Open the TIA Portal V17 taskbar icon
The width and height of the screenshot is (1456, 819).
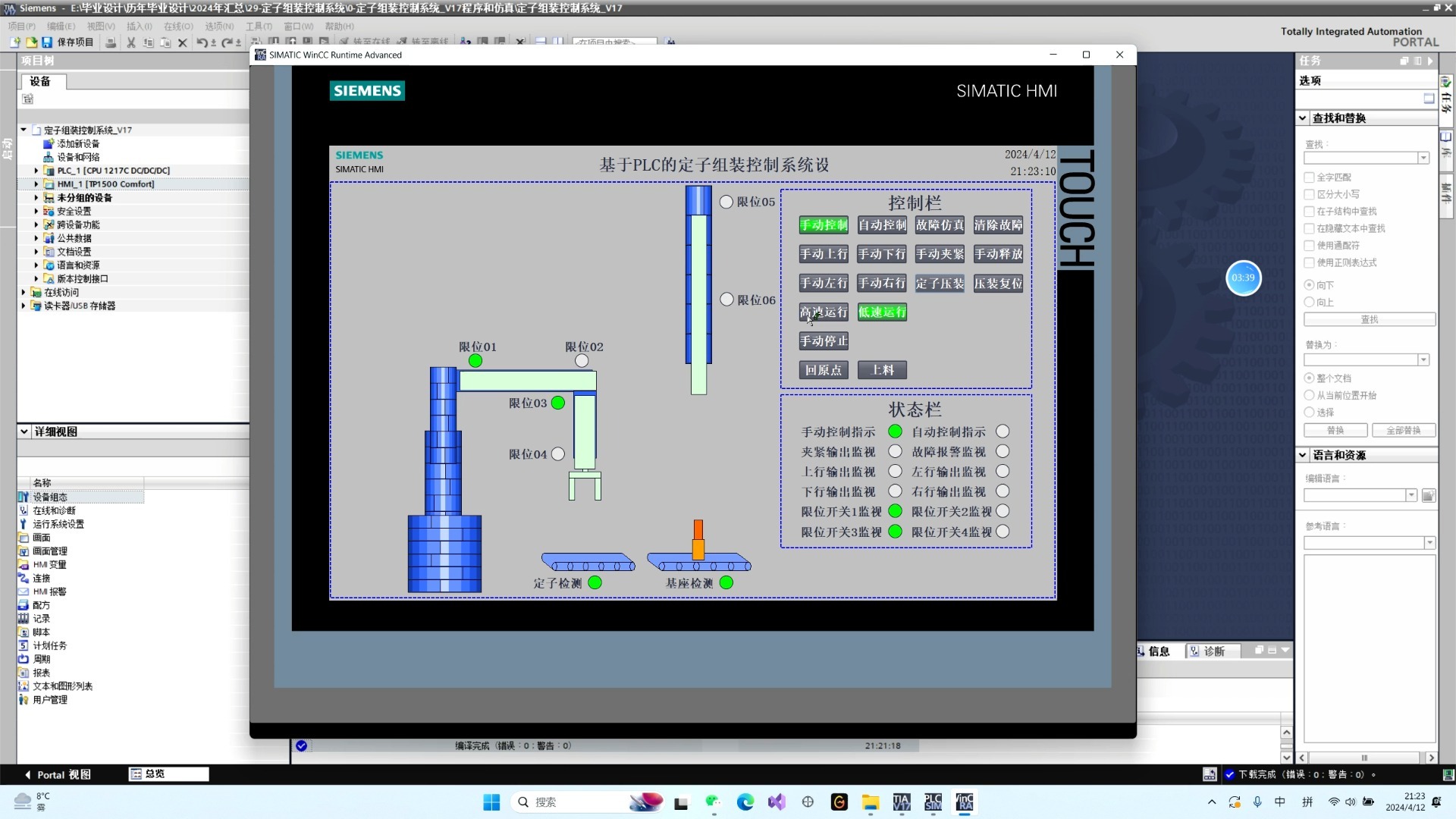point(901,802)
